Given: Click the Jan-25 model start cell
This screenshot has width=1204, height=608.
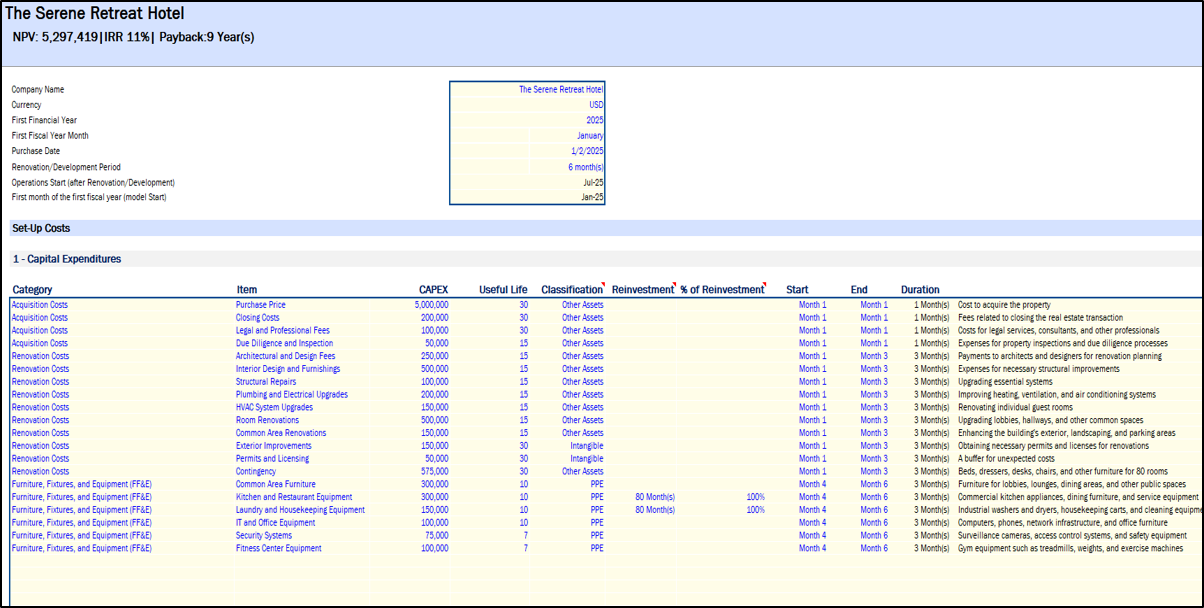Looking at the screenshot, I should [x=592, y=198].
